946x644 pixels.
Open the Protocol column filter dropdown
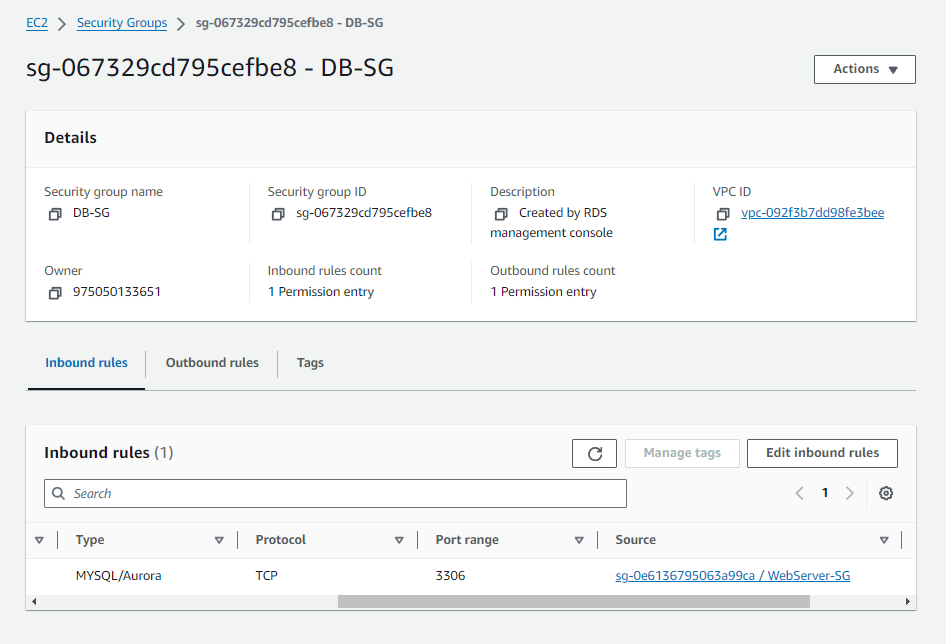[x=399, y=539]
